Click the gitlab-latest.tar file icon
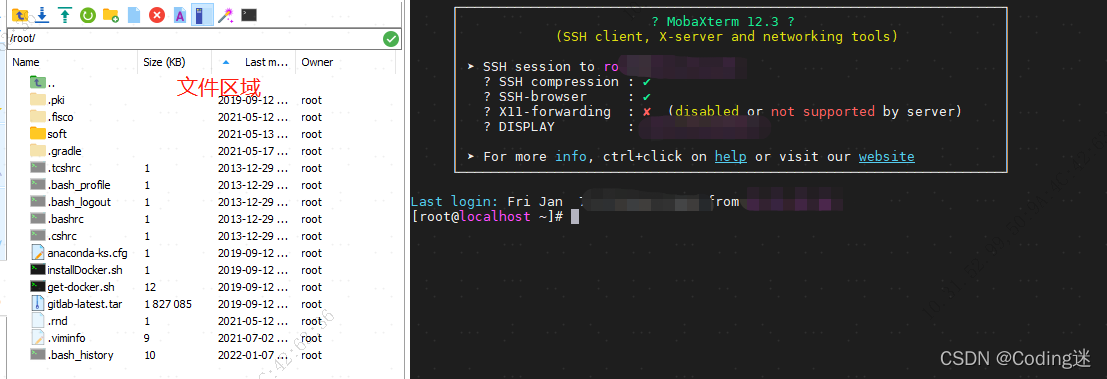 37,304
